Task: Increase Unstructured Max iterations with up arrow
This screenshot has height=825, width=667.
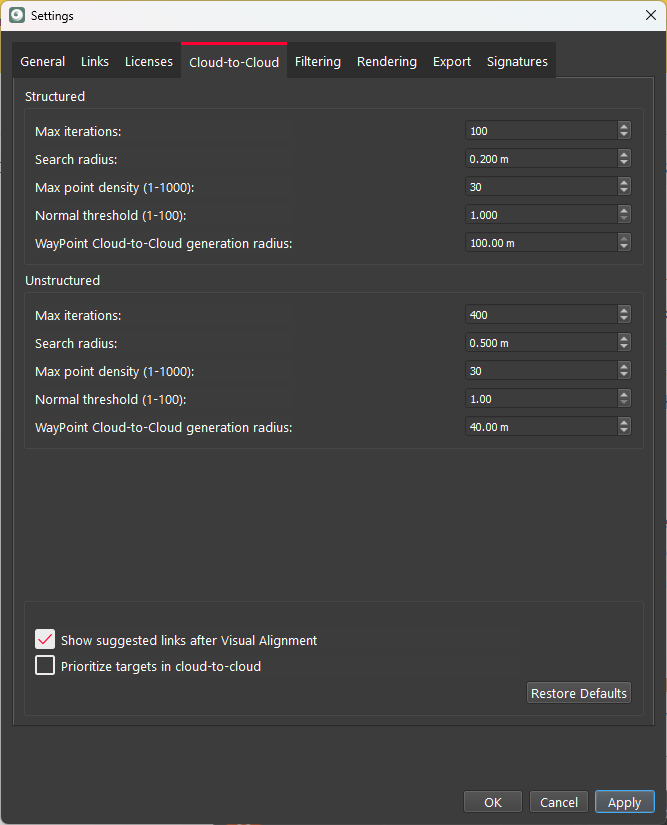Action: pos(624,311)
